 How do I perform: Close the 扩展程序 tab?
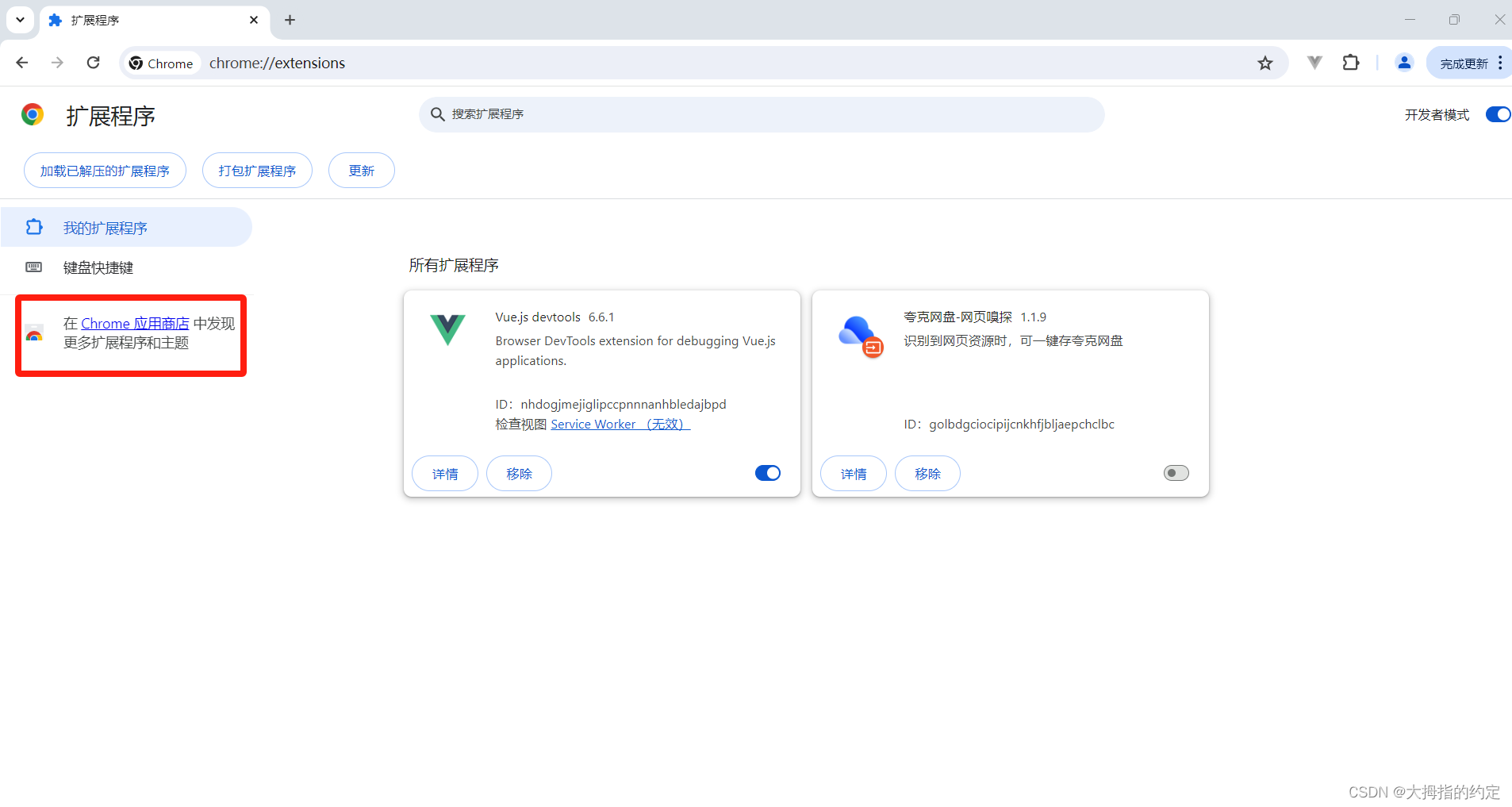coord(254,20)
